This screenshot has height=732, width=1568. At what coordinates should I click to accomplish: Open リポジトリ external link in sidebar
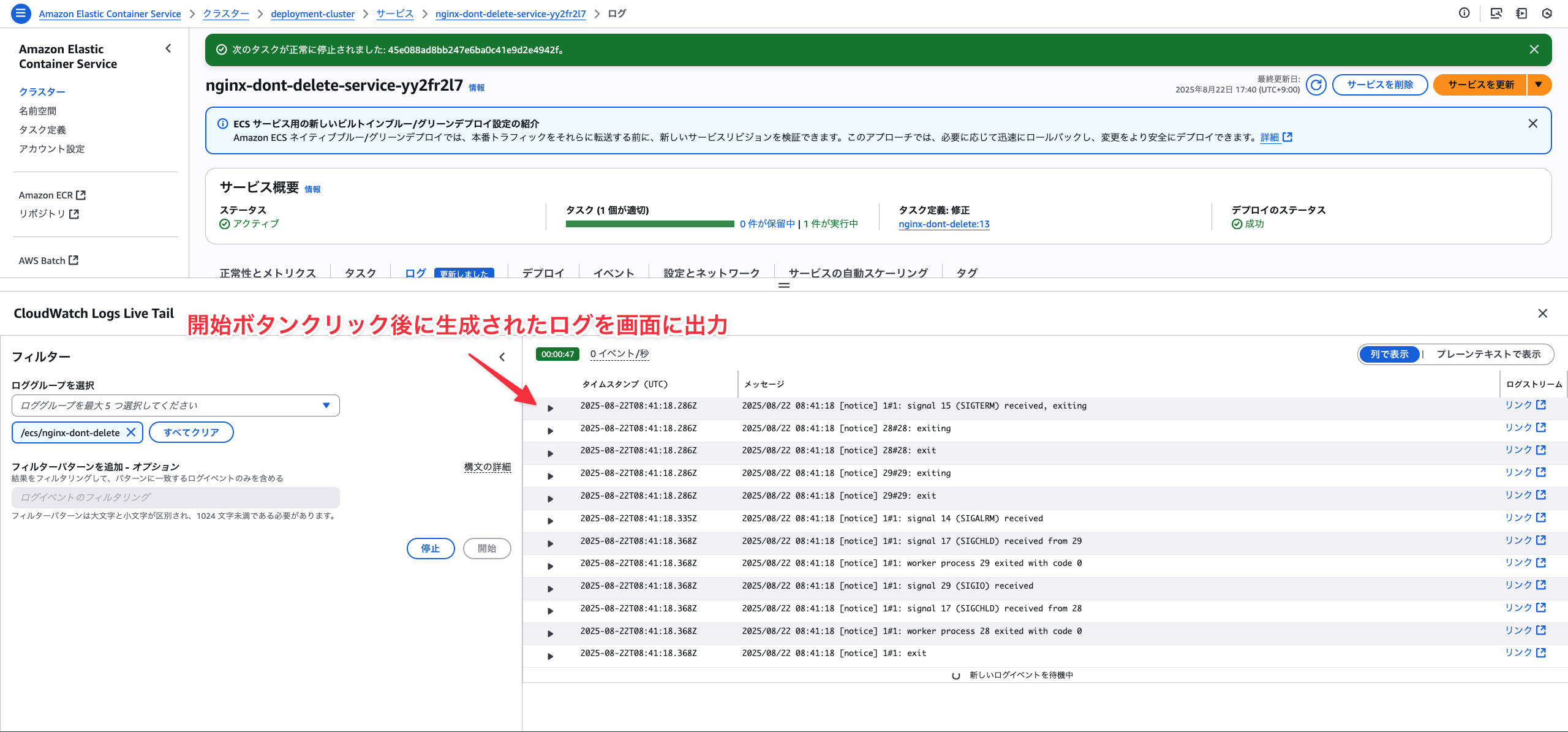click(x=49, y=214)
